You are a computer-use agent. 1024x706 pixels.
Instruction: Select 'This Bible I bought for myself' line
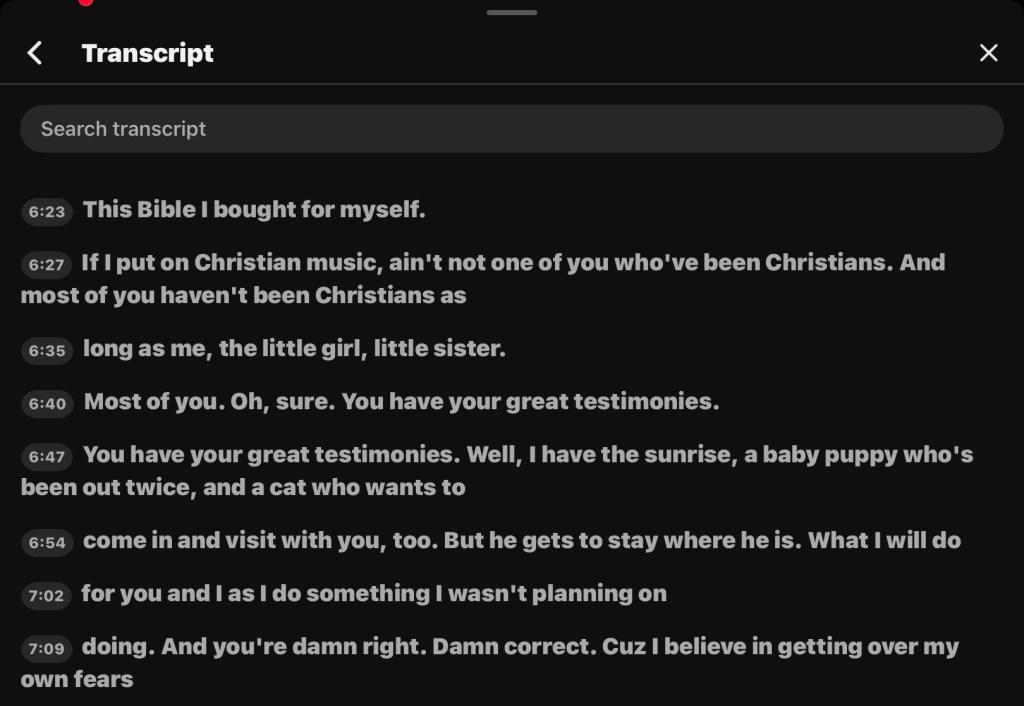tap(254, 210)
